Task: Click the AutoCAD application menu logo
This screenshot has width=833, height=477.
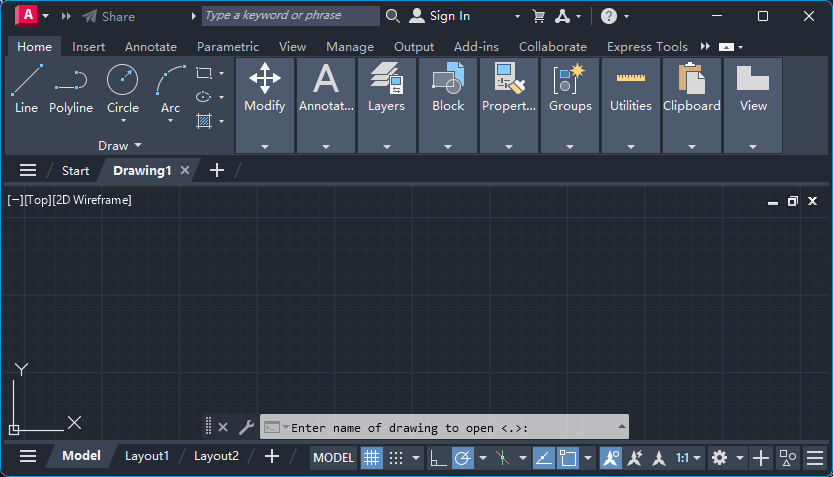Action: pos(27,15)
